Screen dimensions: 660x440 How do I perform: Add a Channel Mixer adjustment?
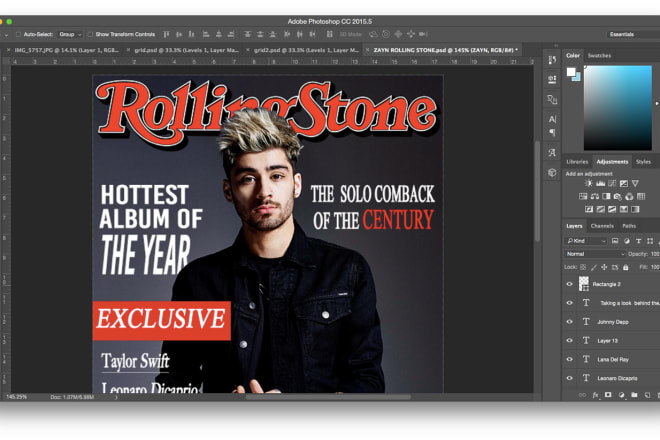point(629,196)
